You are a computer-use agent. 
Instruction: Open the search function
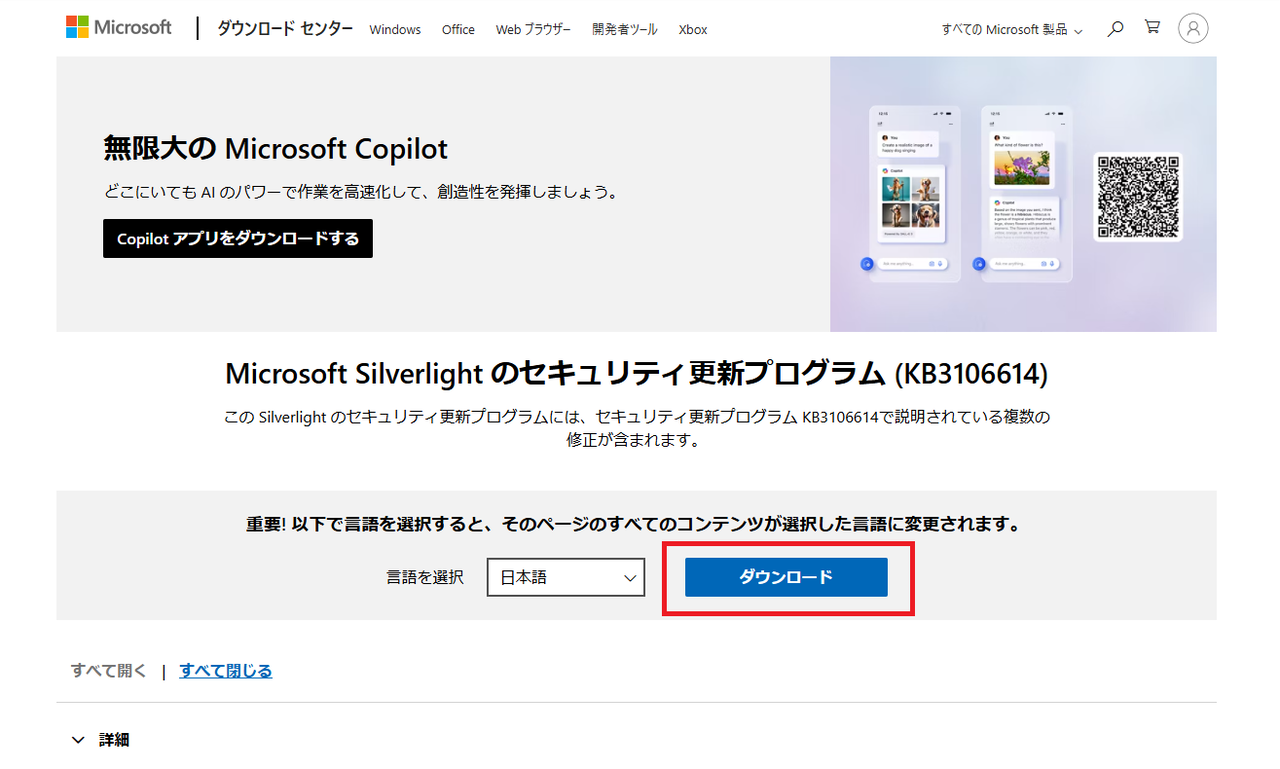coord(1114,28)
